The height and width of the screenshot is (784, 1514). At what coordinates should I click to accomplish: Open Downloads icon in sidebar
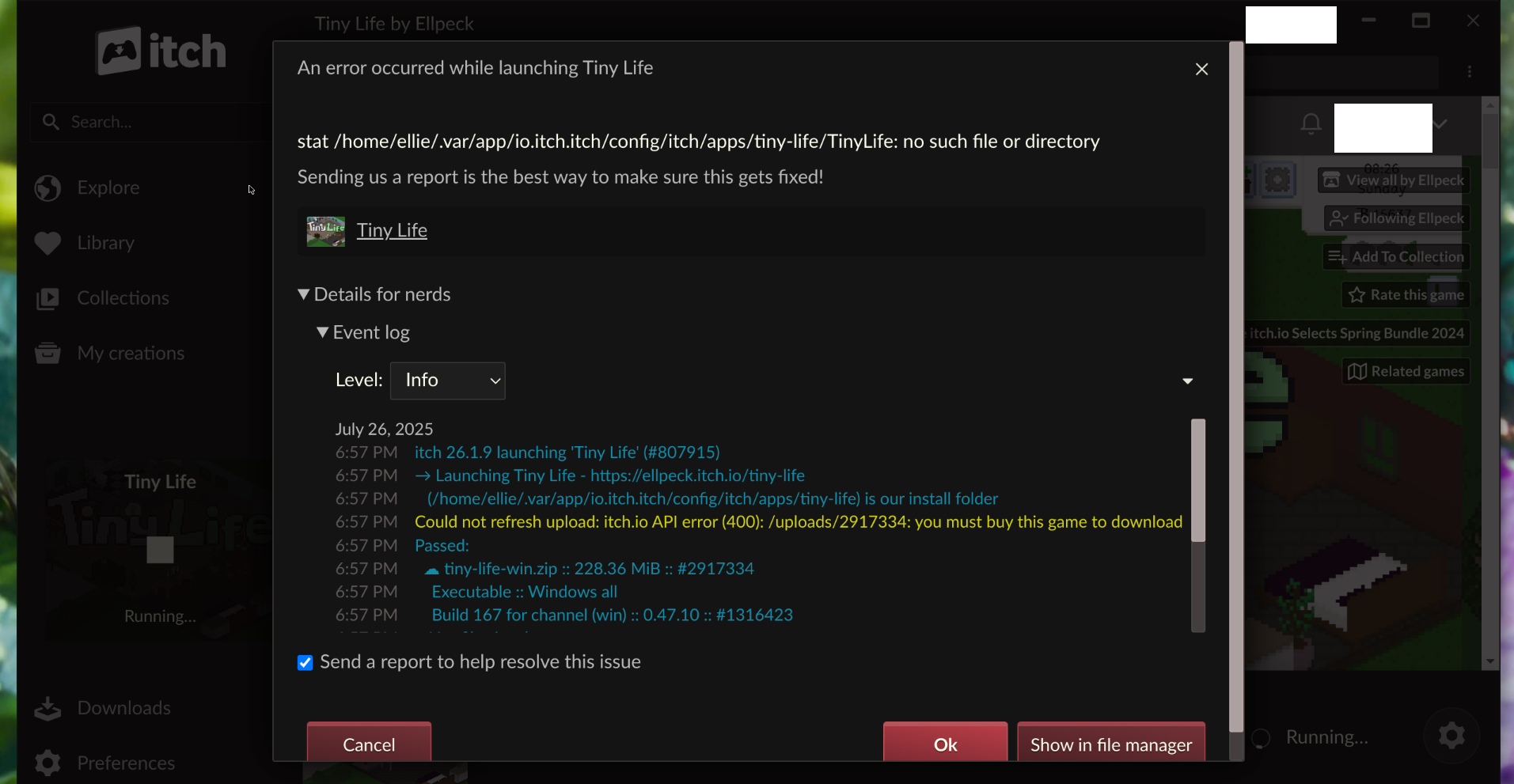(47, 708)
